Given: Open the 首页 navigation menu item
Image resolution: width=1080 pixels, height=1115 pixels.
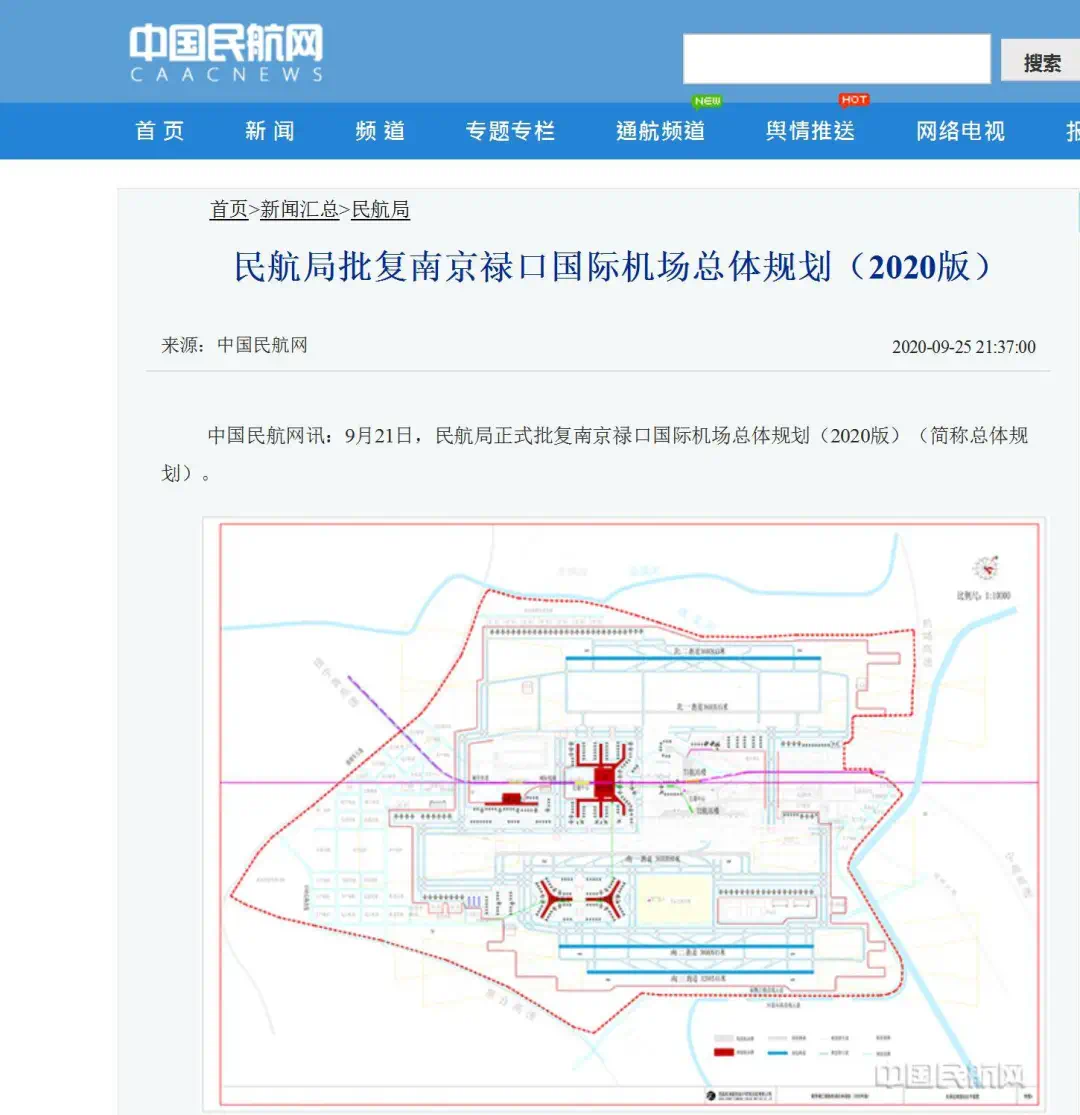Looking at the screenshot, I should tap(160, 131).
